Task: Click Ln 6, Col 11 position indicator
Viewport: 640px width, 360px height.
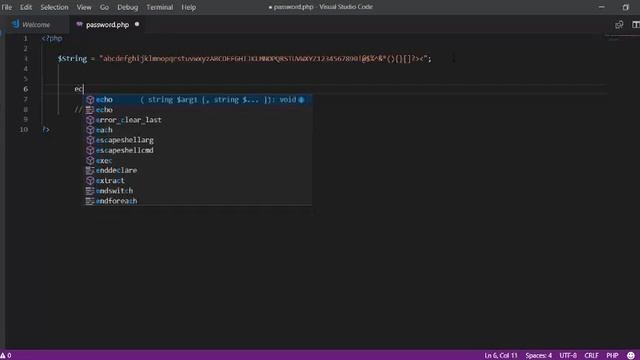Action: click(x=501, y=356)
